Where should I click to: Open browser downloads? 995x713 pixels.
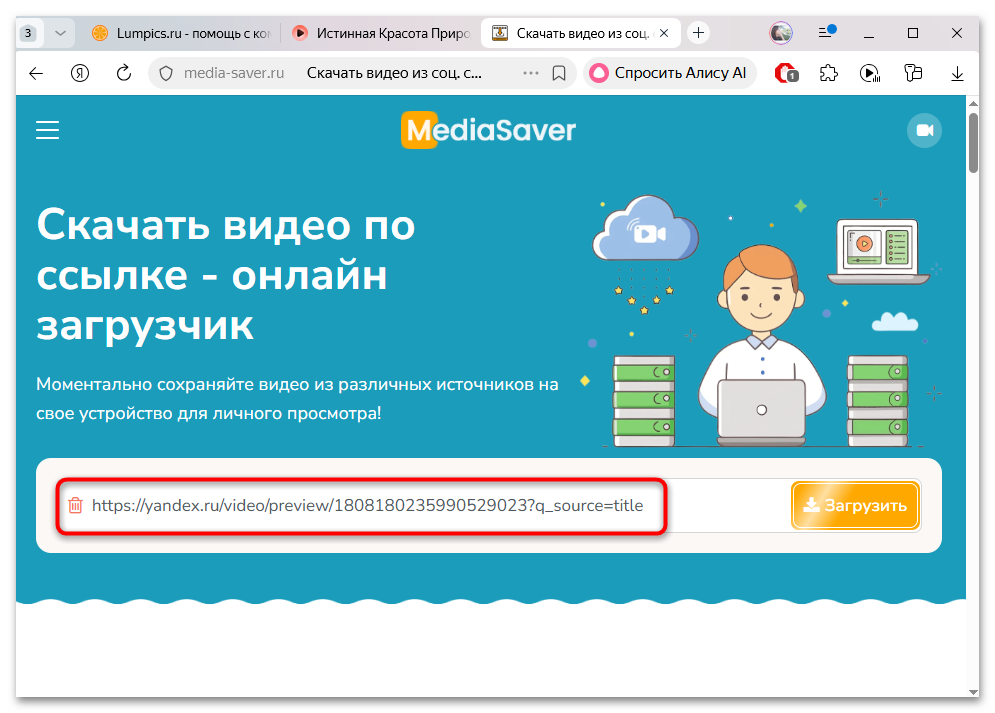click(957, 74)
